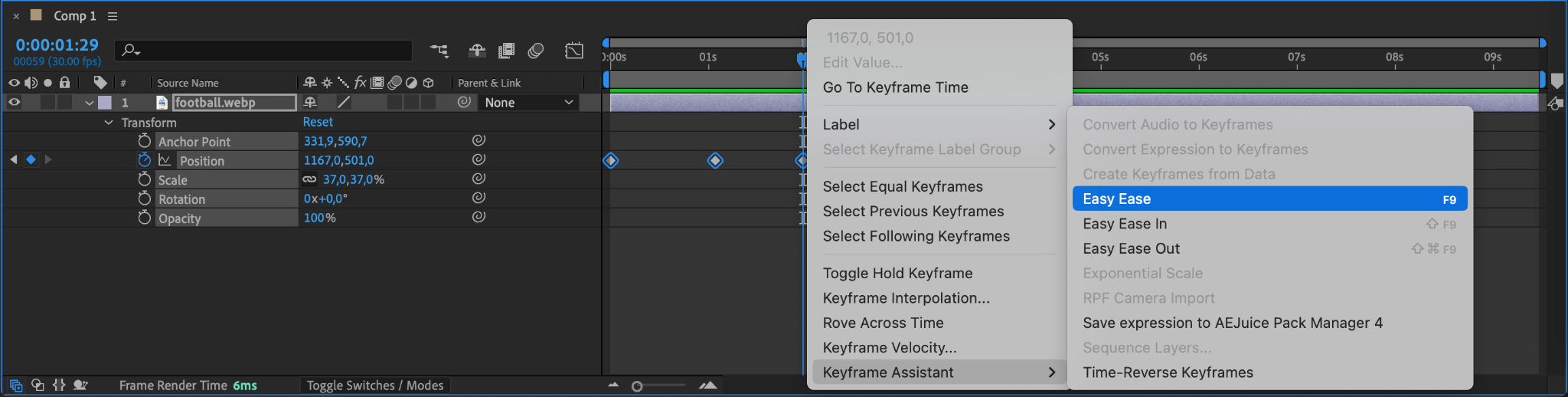
Task: Select Time-Reverse Keyframes menu item
Action: (1168, 372)
